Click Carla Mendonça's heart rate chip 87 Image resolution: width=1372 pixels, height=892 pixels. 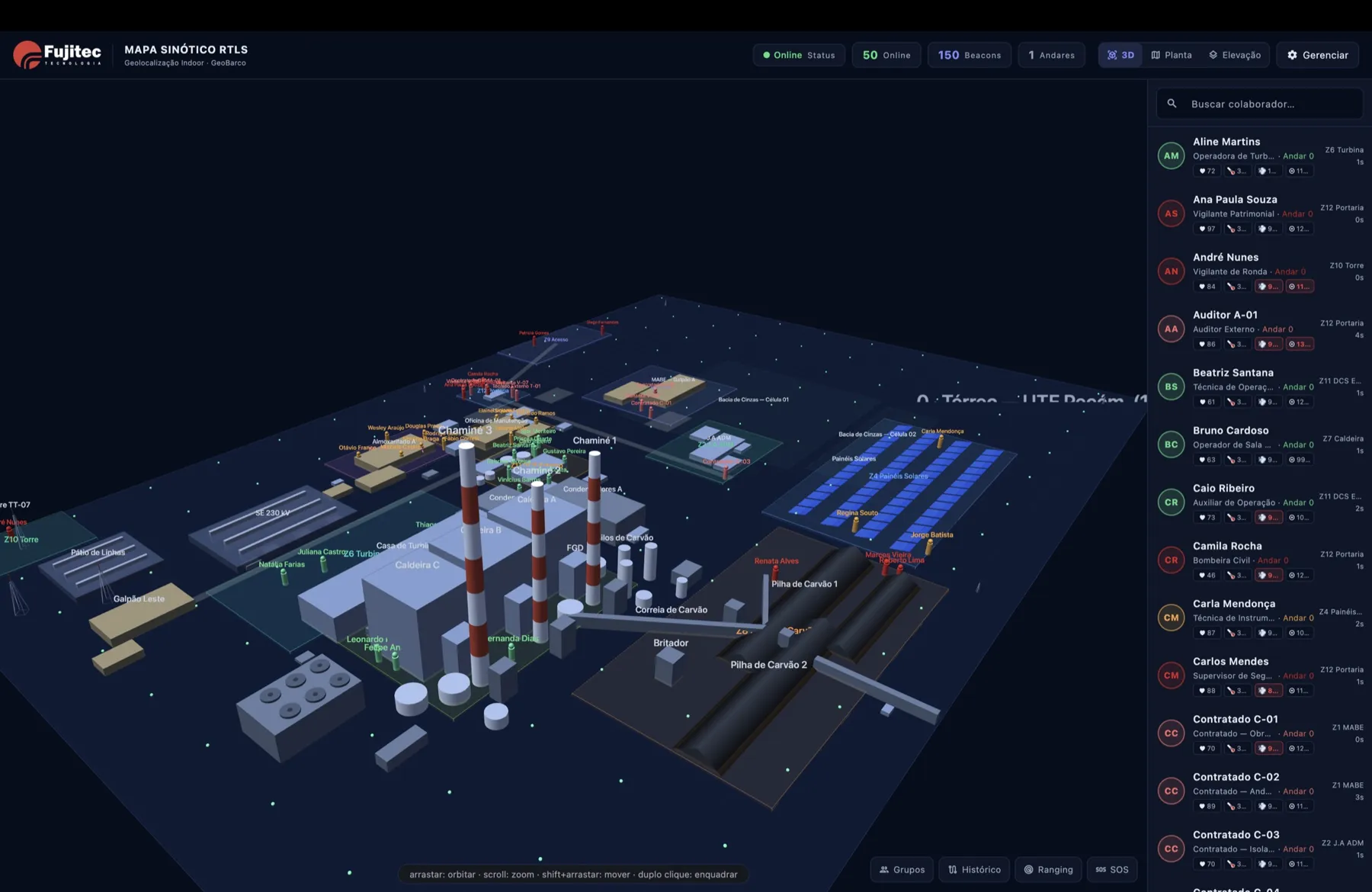[x=1207, y=633]
